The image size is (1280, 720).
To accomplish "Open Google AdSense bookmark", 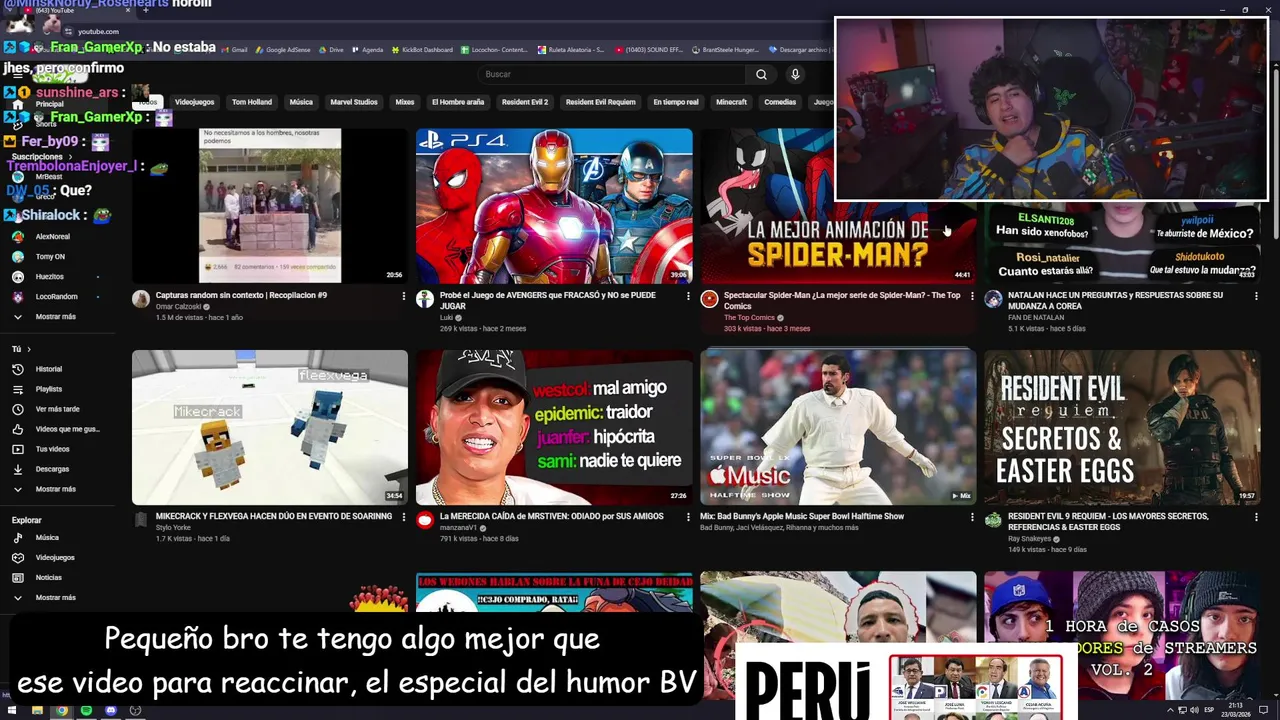I will point(283,50).
